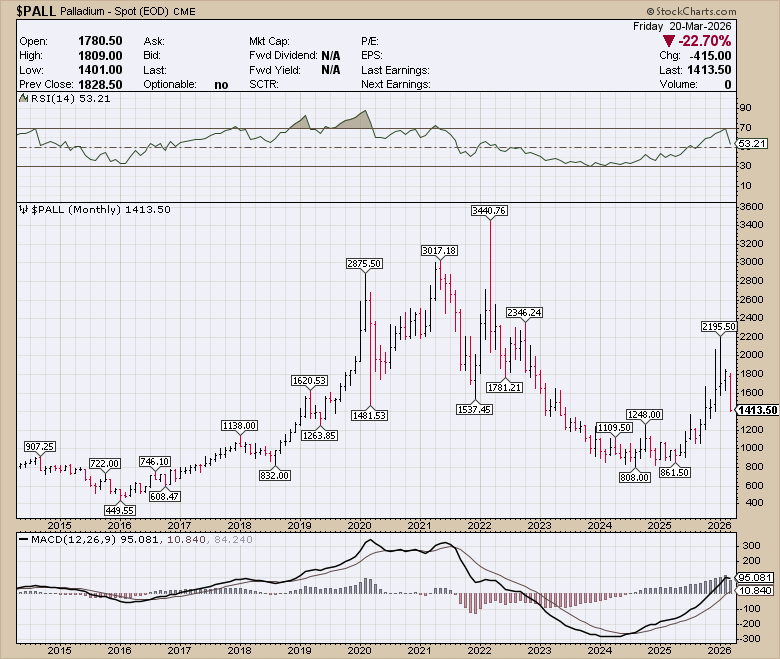The width and height of the screenshot is (780, 659).
Task: Select the 722.00 price label
Action: tap(104, 464)
